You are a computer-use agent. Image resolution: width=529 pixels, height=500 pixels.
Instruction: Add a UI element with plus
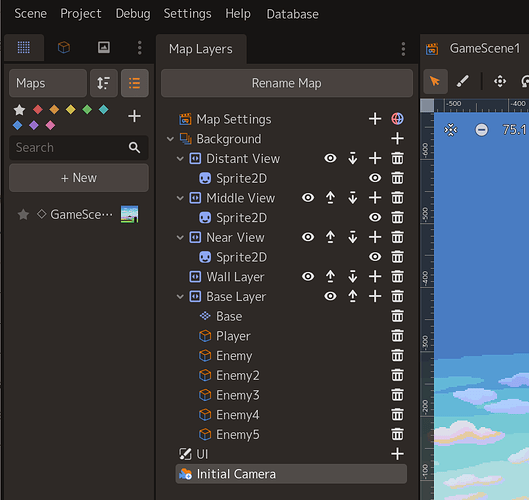coord(397,454)
